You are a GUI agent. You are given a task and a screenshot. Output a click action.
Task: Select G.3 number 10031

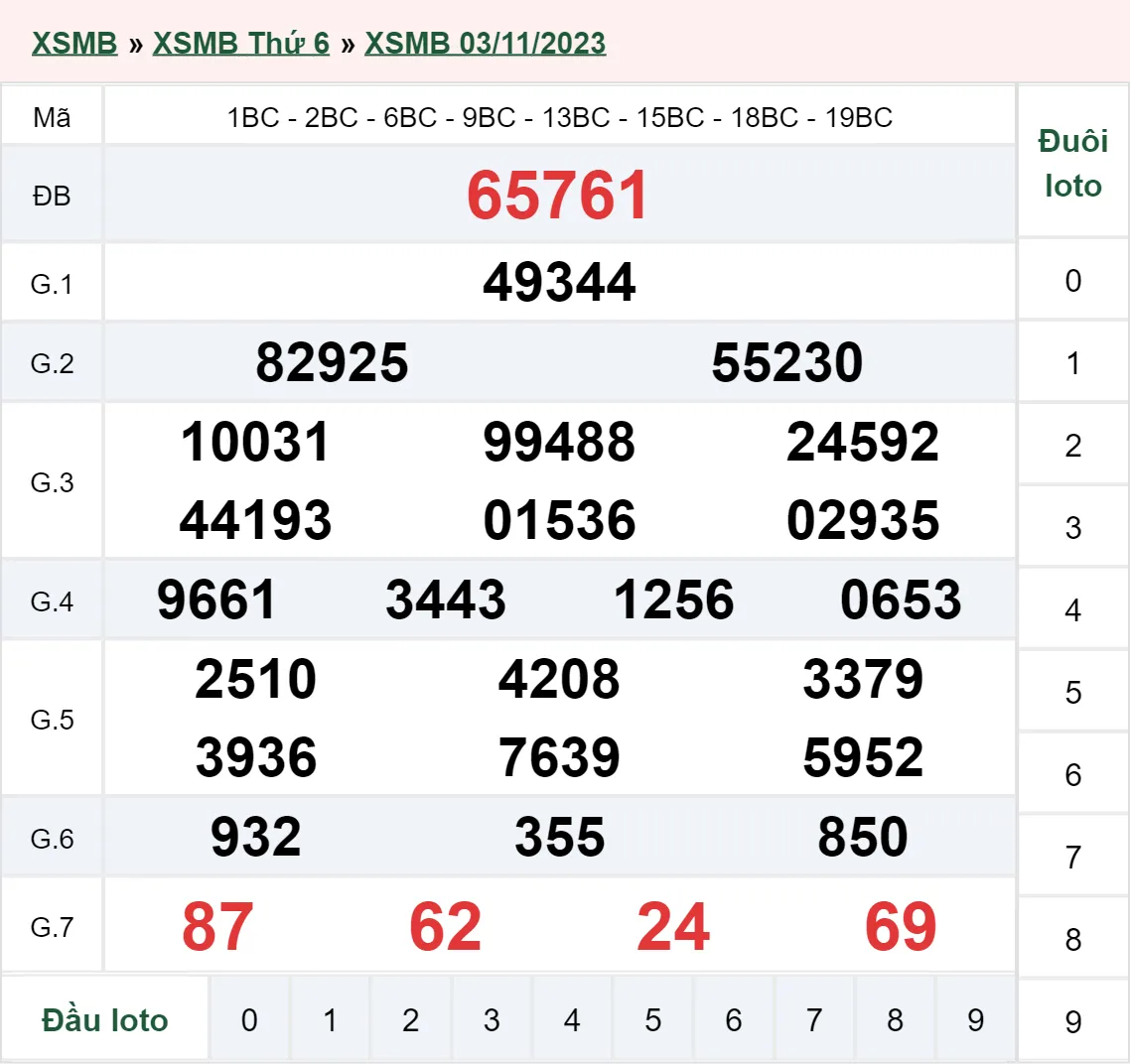[x=254, y=443]
